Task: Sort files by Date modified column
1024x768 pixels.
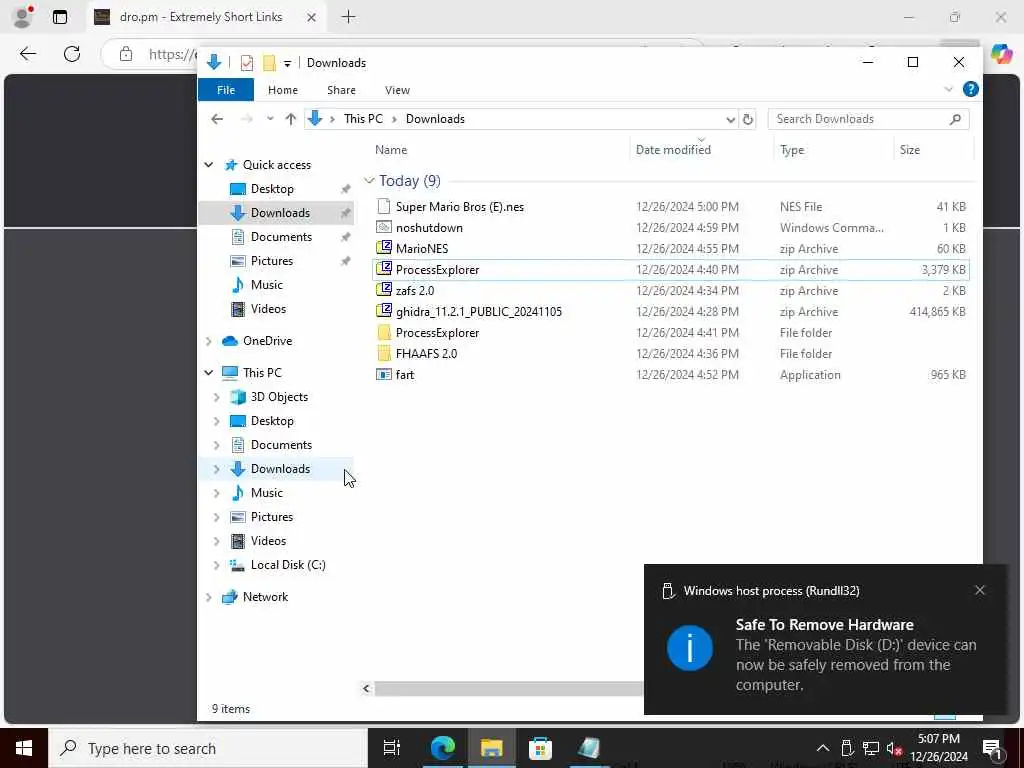Action: point(673,150)
